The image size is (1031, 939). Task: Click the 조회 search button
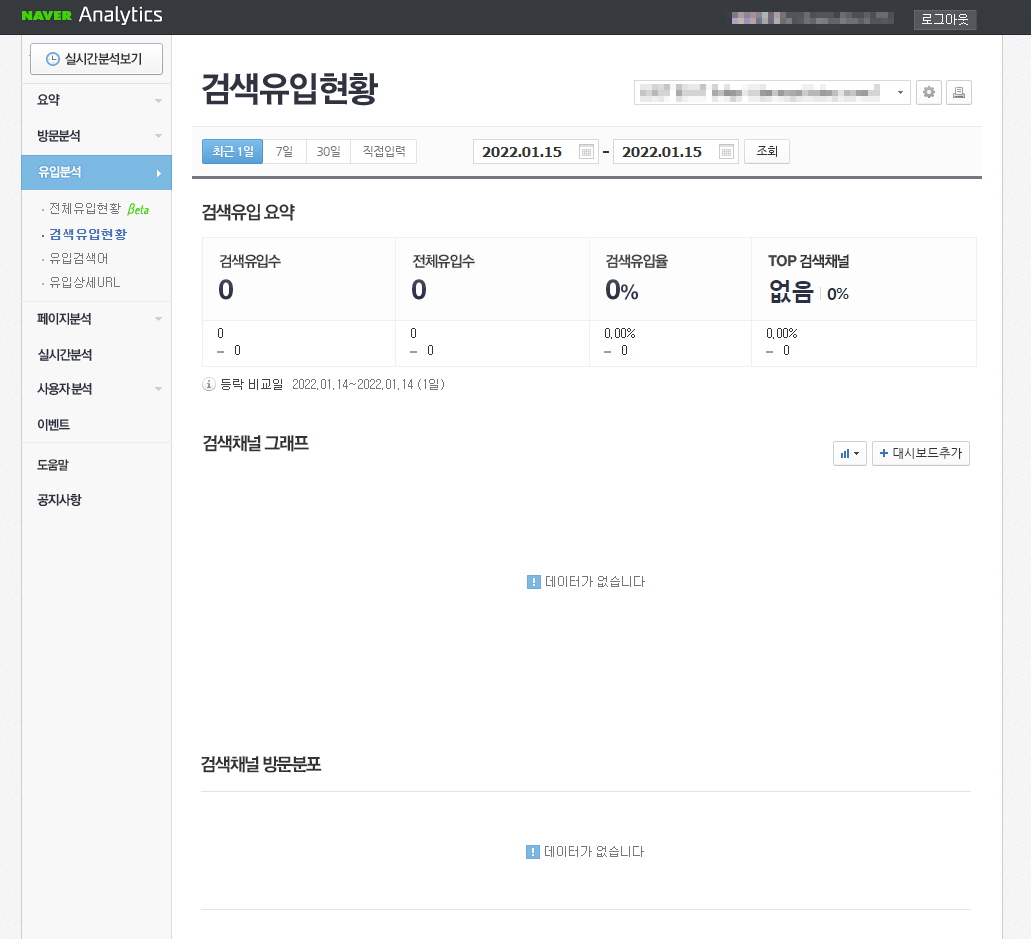click(766, 151)
